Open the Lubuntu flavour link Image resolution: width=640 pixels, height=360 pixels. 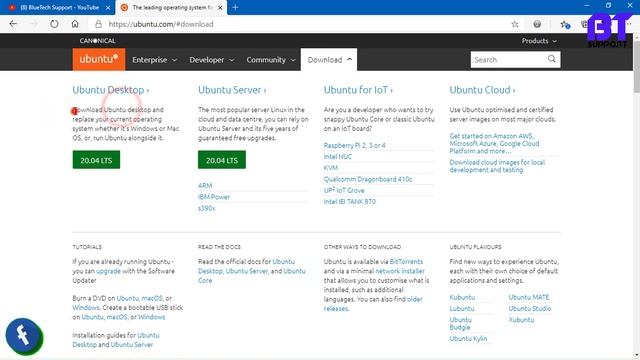pyautogui.click(x=462, y=309)
